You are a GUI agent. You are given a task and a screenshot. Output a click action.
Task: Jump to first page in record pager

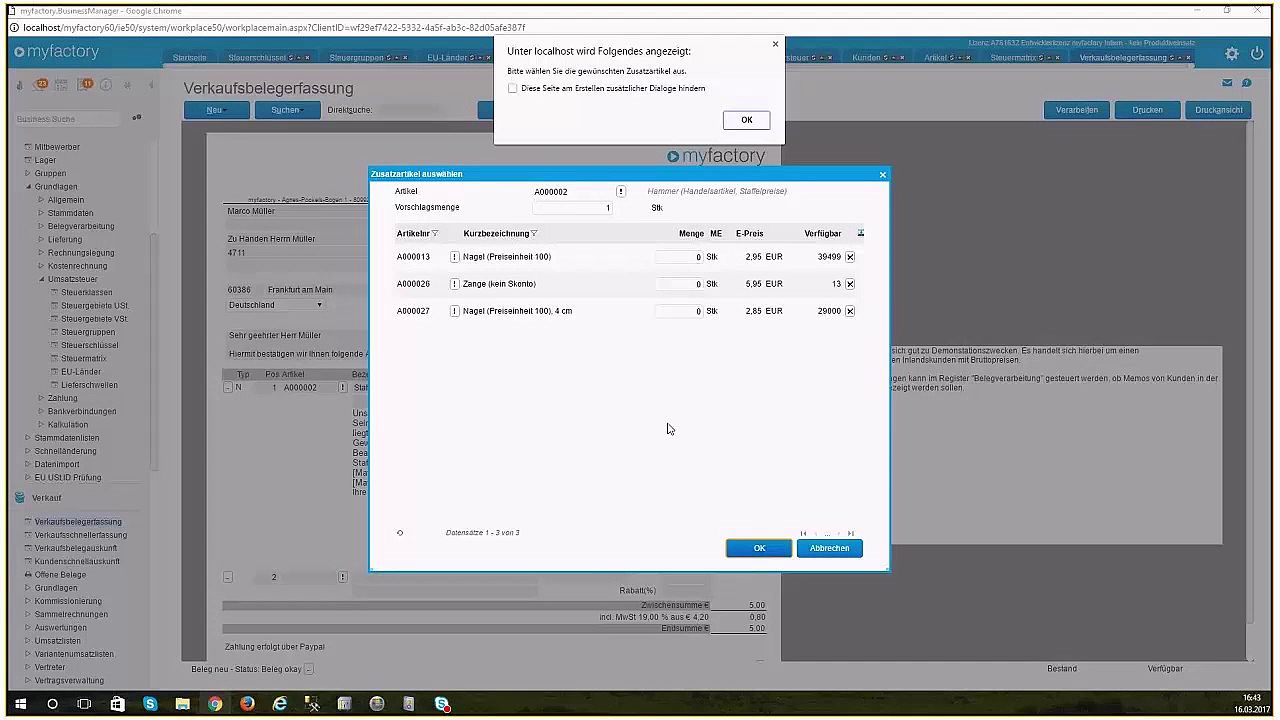pyautogui.click(x=803, y=534)
